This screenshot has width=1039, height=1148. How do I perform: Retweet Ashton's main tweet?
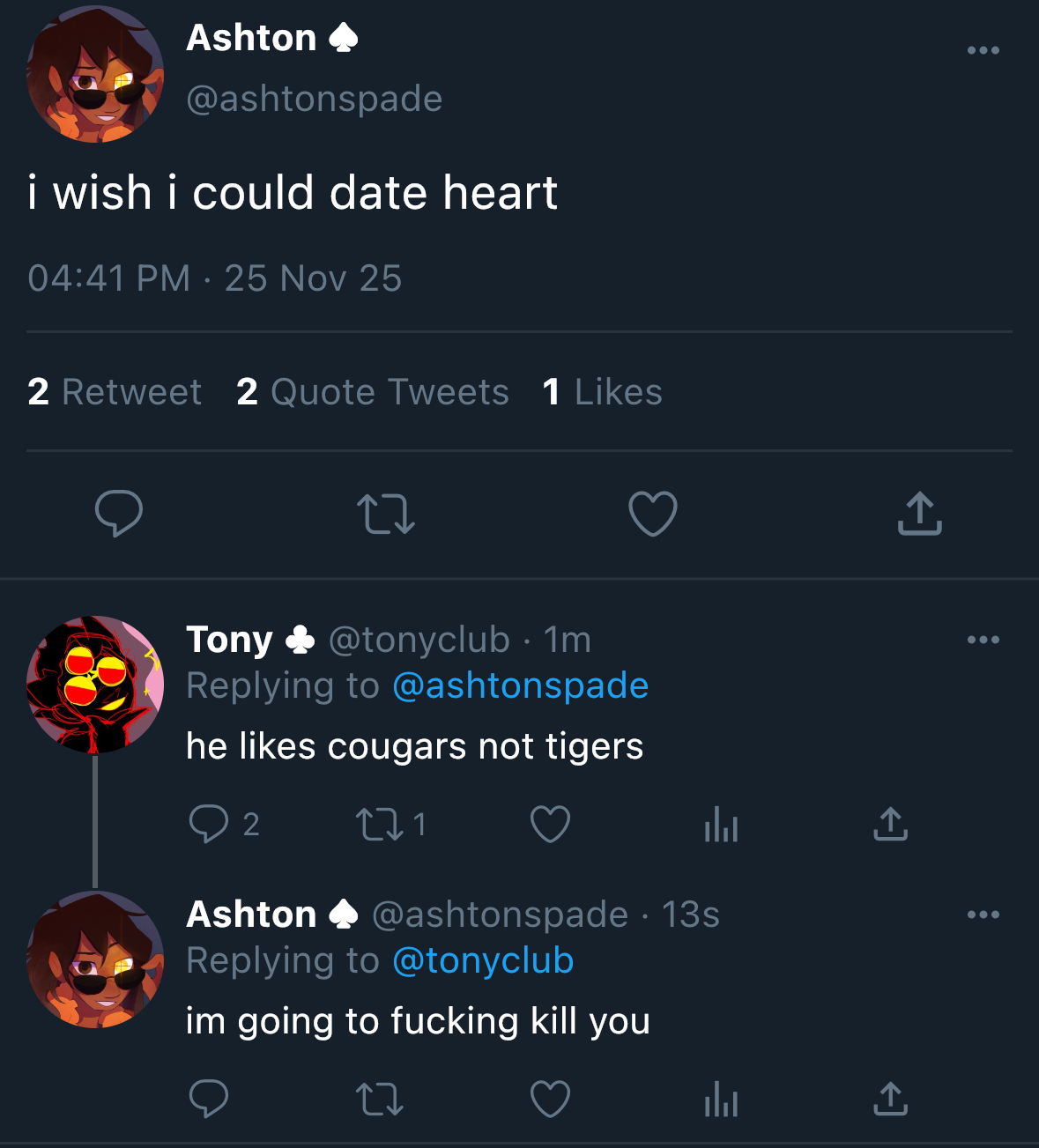tap(386, 515)
